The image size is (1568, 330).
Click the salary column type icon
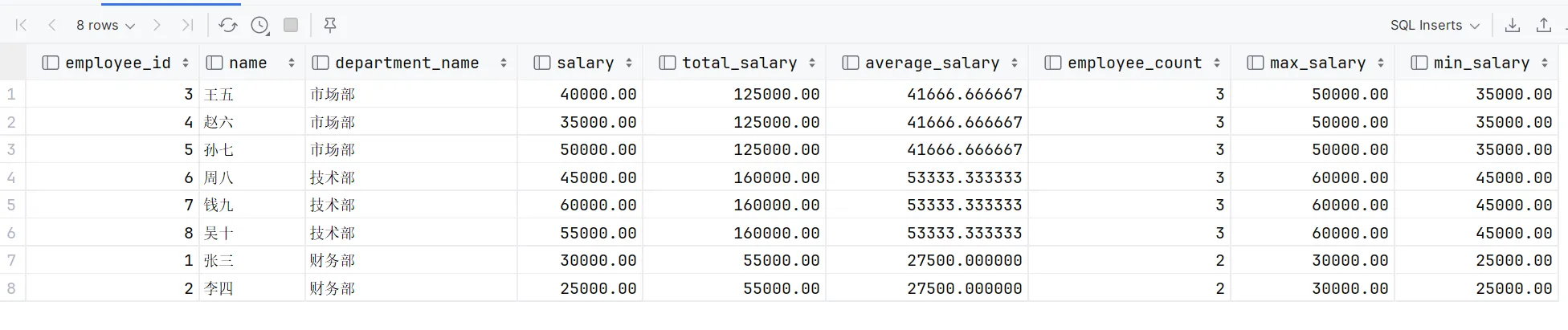tap(541, 63)
